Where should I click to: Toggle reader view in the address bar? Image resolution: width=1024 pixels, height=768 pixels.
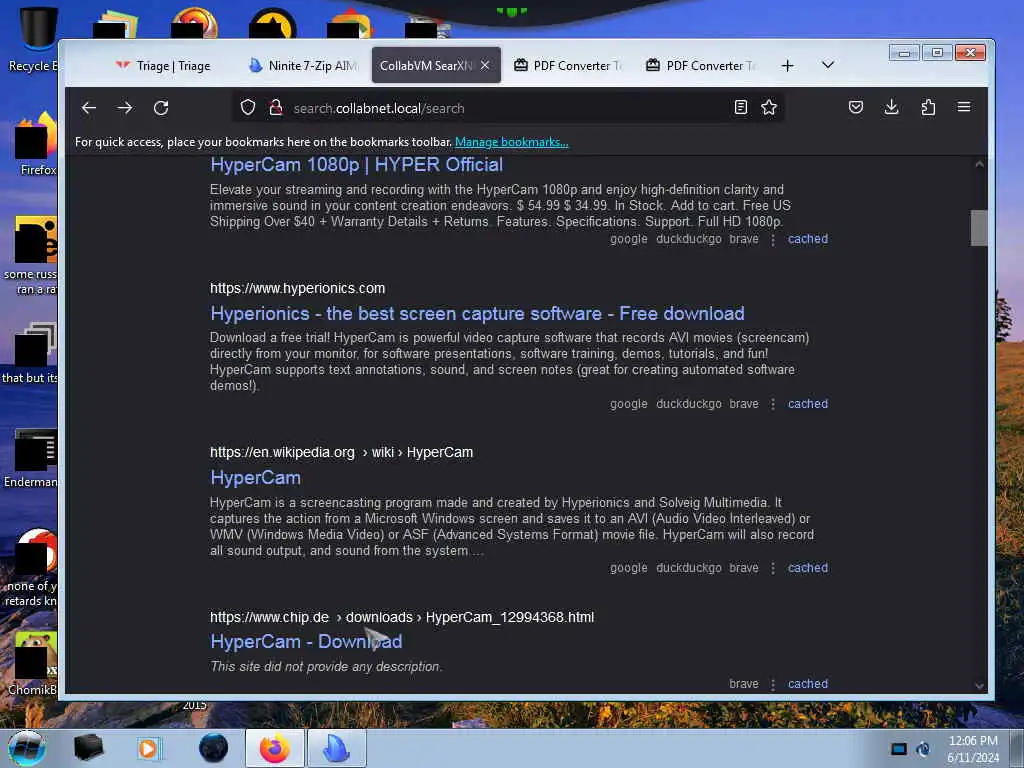pyautogui.click(x=741, y=107)
